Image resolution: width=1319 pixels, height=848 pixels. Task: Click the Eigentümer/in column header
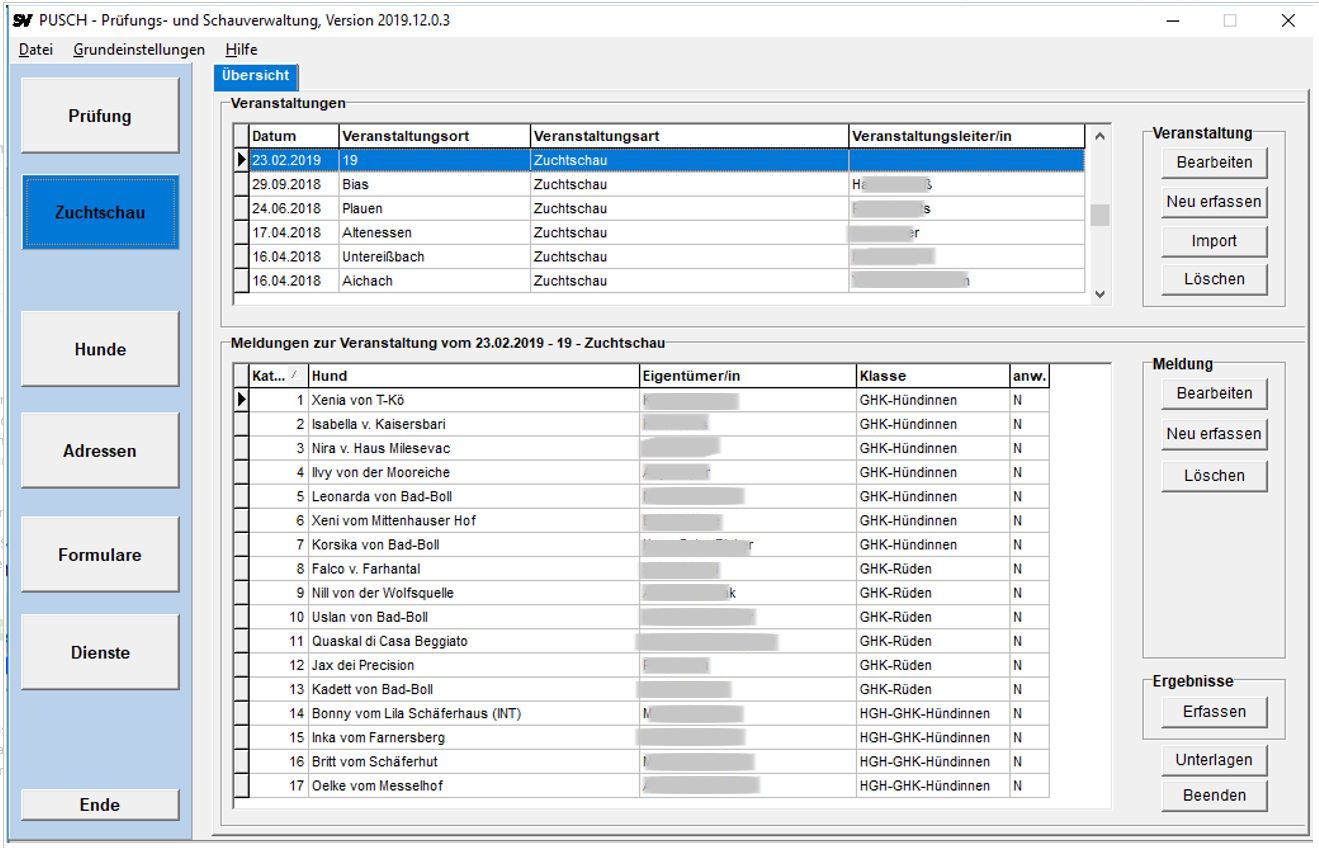(x=748, y=376)
